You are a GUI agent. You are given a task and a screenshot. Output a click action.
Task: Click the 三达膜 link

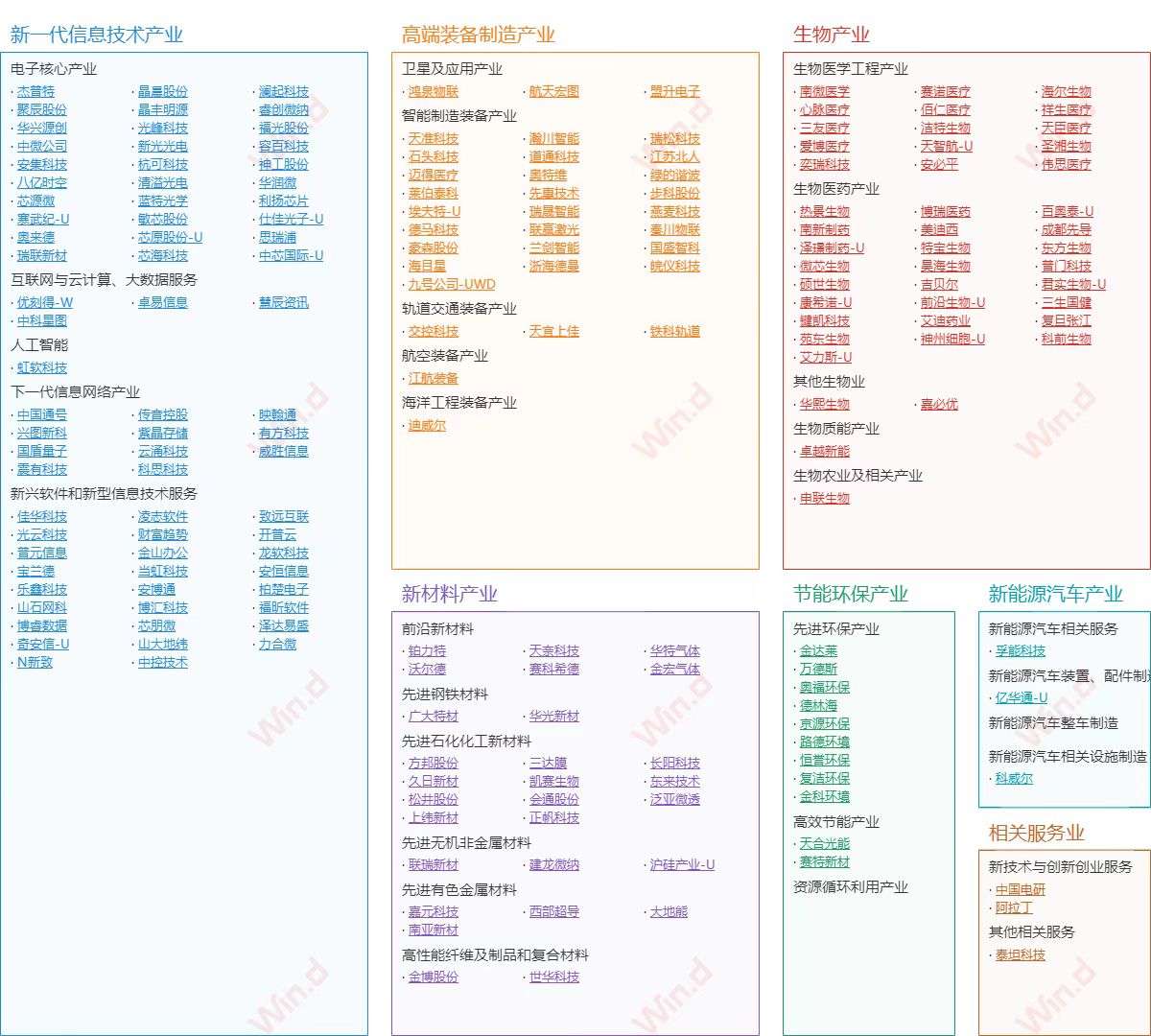[x=548, y=764]
